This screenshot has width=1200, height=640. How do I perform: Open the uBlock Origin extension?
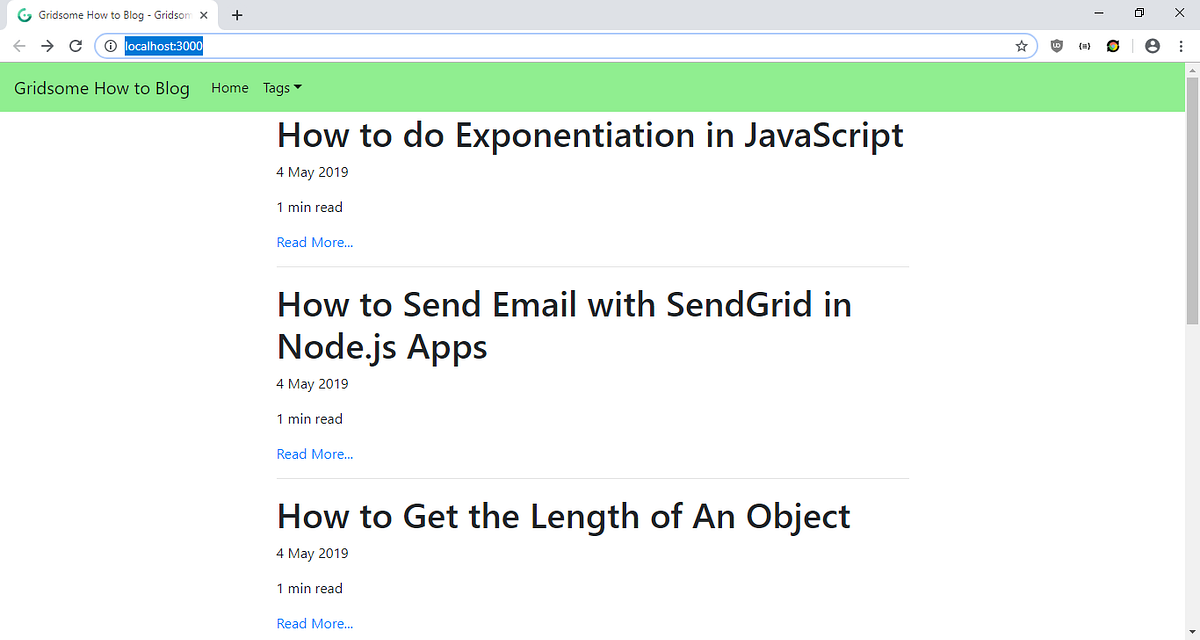click(1056, 45)
